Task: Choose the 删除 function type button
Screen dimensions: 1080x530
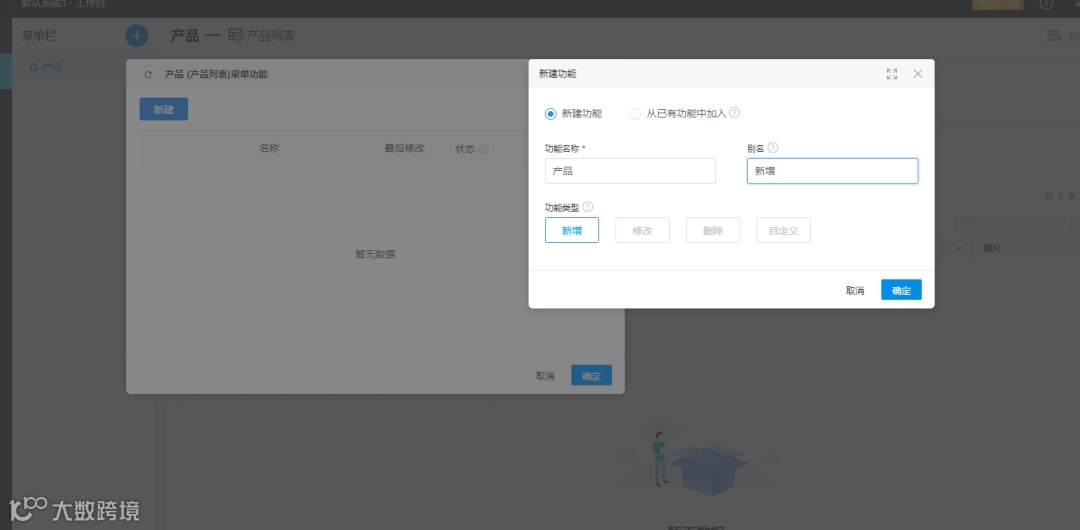Action: click(x=713, y=230)
